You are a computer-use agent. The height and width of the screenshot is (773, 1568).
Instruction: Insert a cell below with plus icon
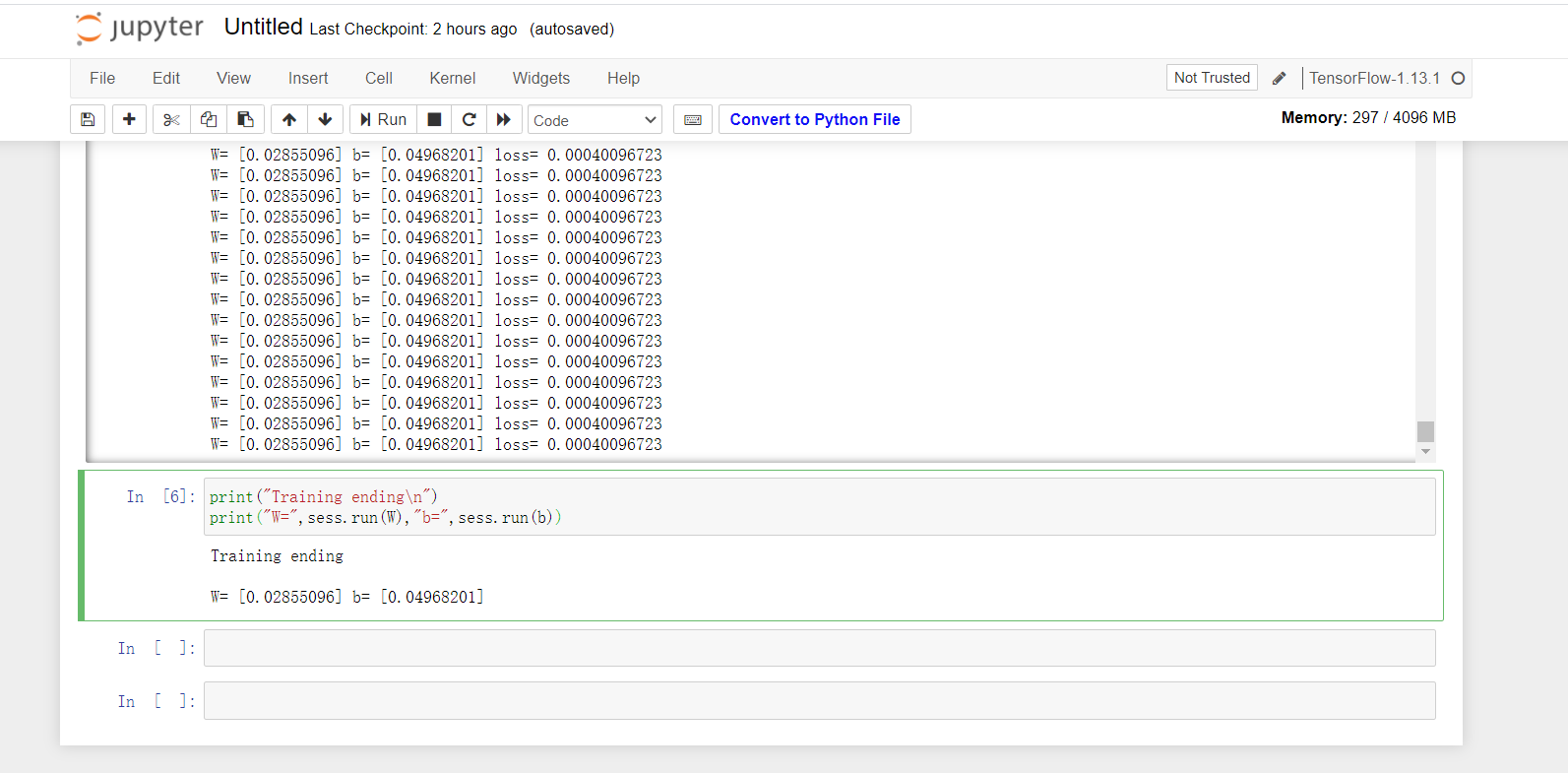point(129,119)
